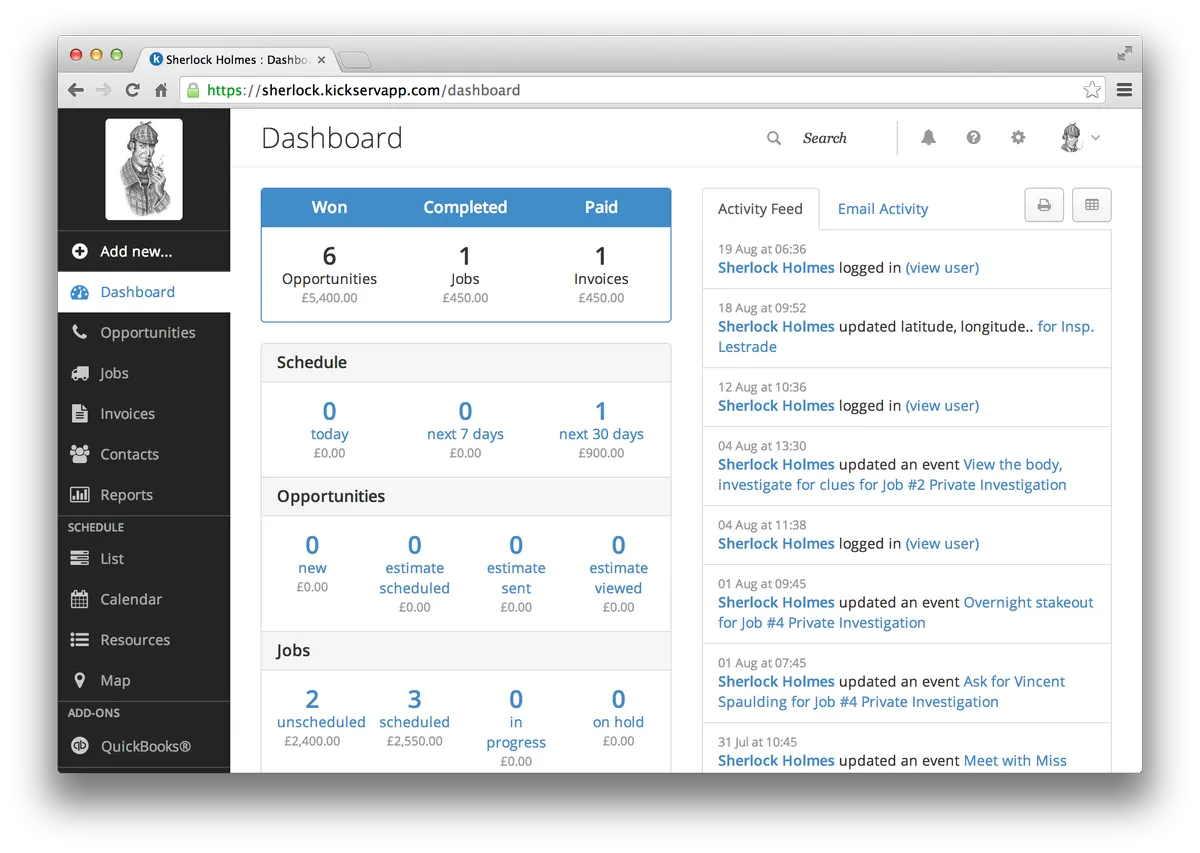Image resolution: width=1200 pixels, height=853 pixels.
Task: Open the Chrome hamburger menu
Action: click(x=1124, y=90)
